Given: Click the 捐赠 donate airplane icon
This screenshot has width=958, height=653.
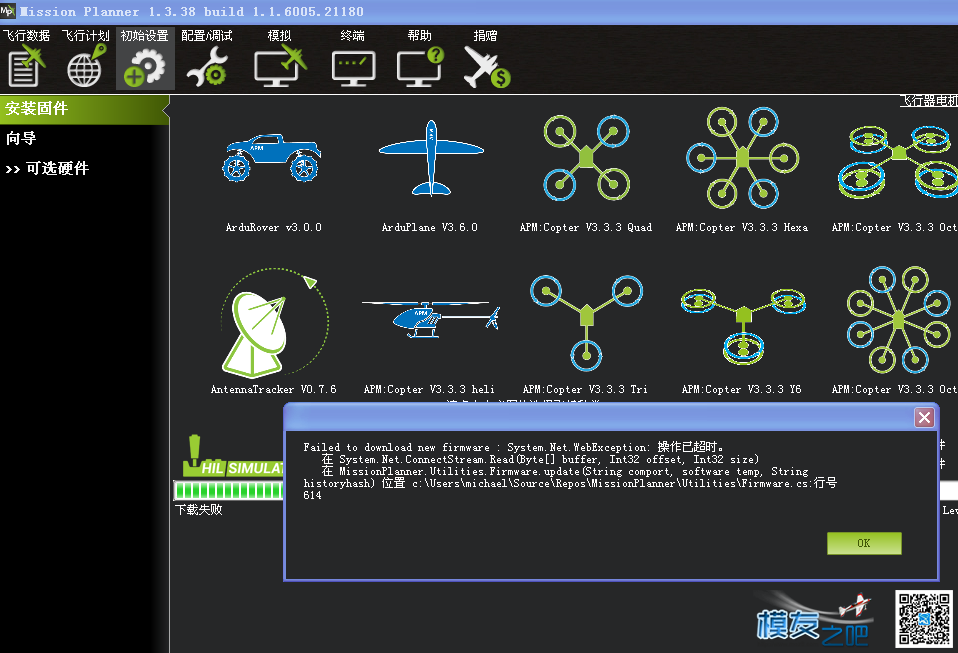Looking at the screenshot, I should coord(486,67).
